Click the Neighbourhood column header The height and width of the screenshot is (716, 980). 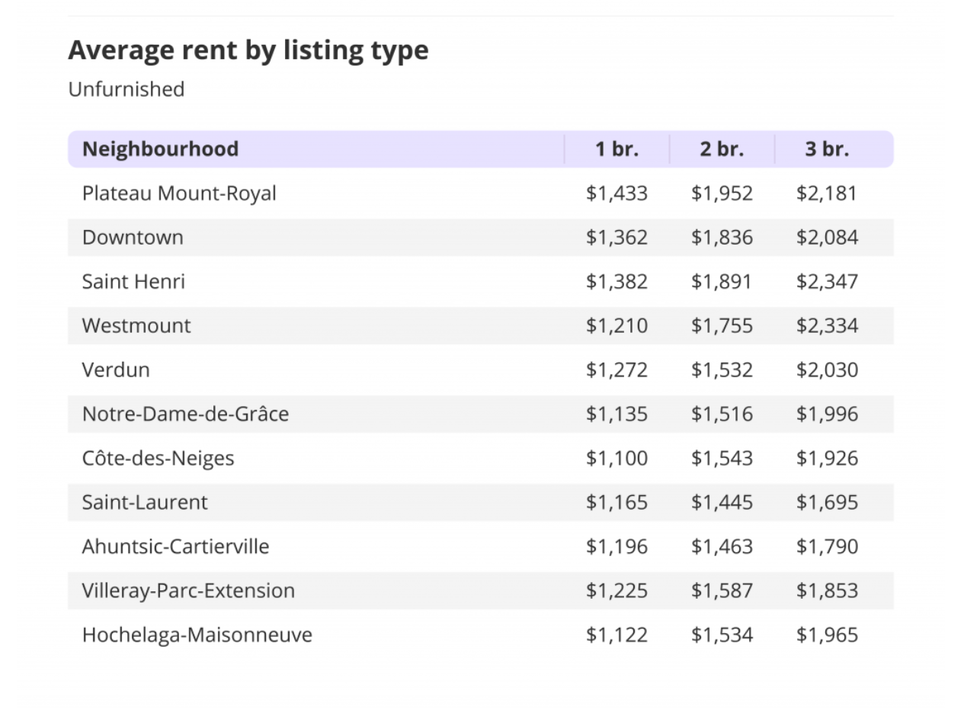160,149
